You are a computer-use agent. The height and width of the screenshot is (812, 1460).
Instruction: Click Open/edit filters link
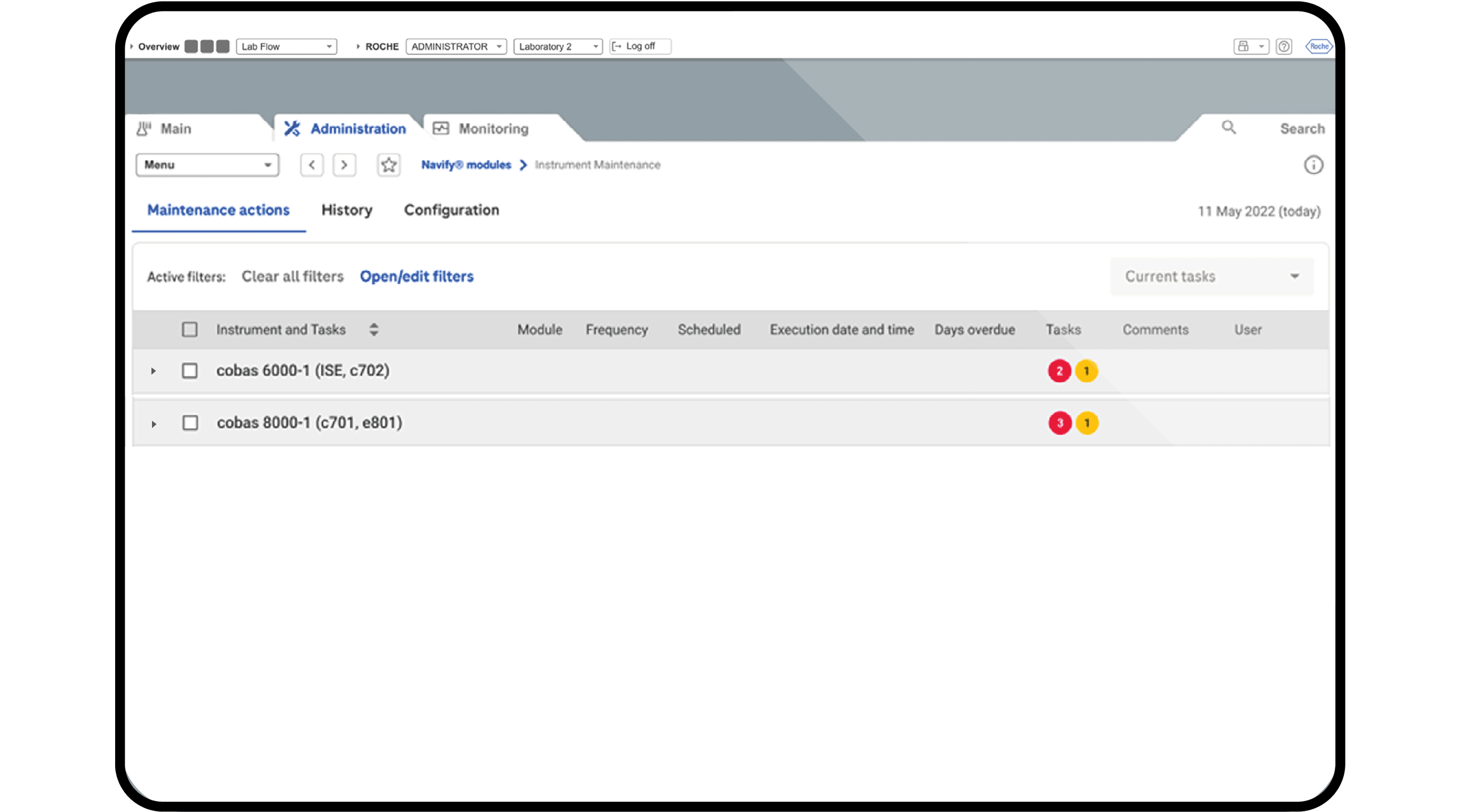[417, 277]
